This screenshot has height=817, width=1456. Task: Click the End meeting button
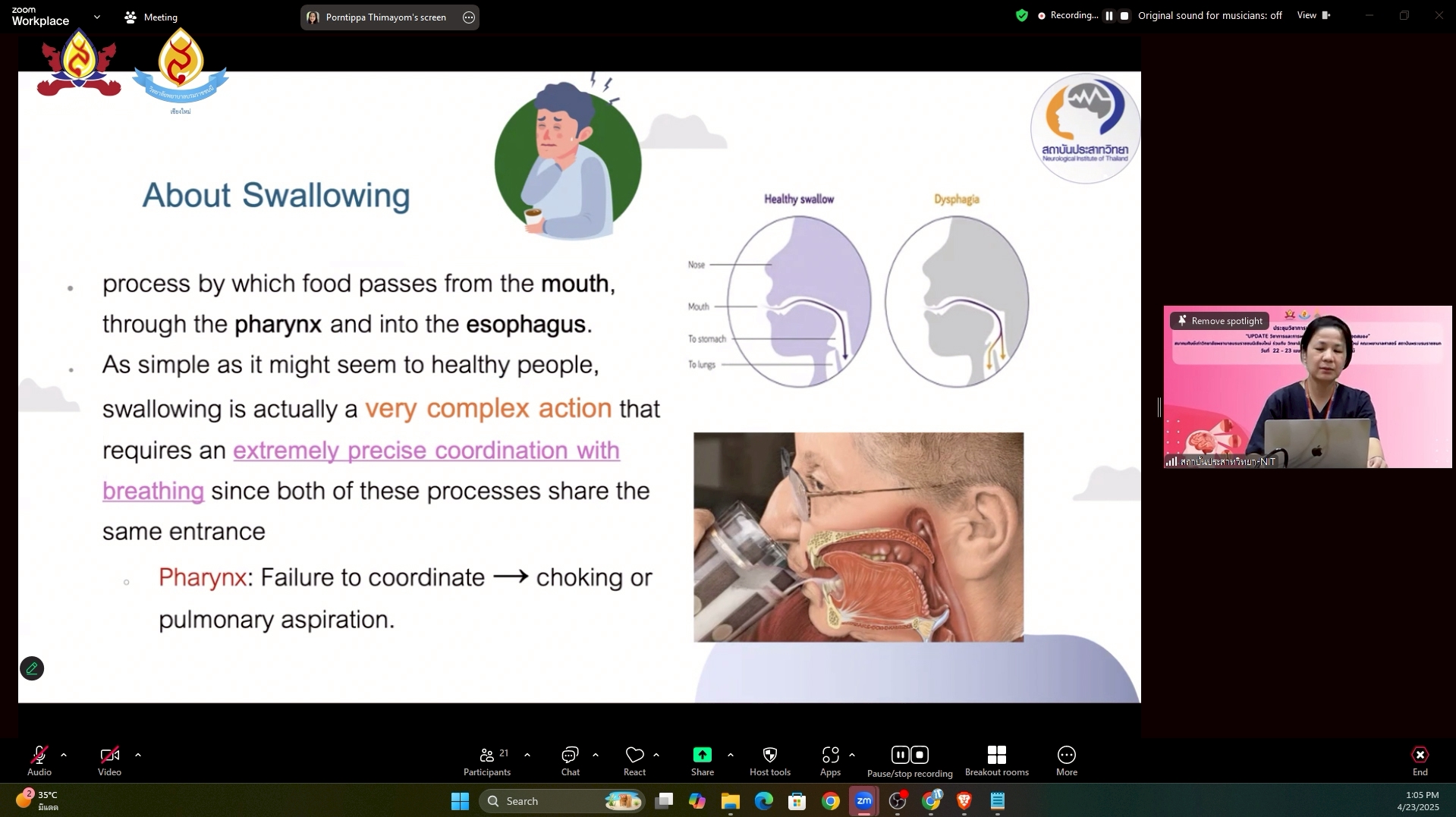[x=1420, y=761]
